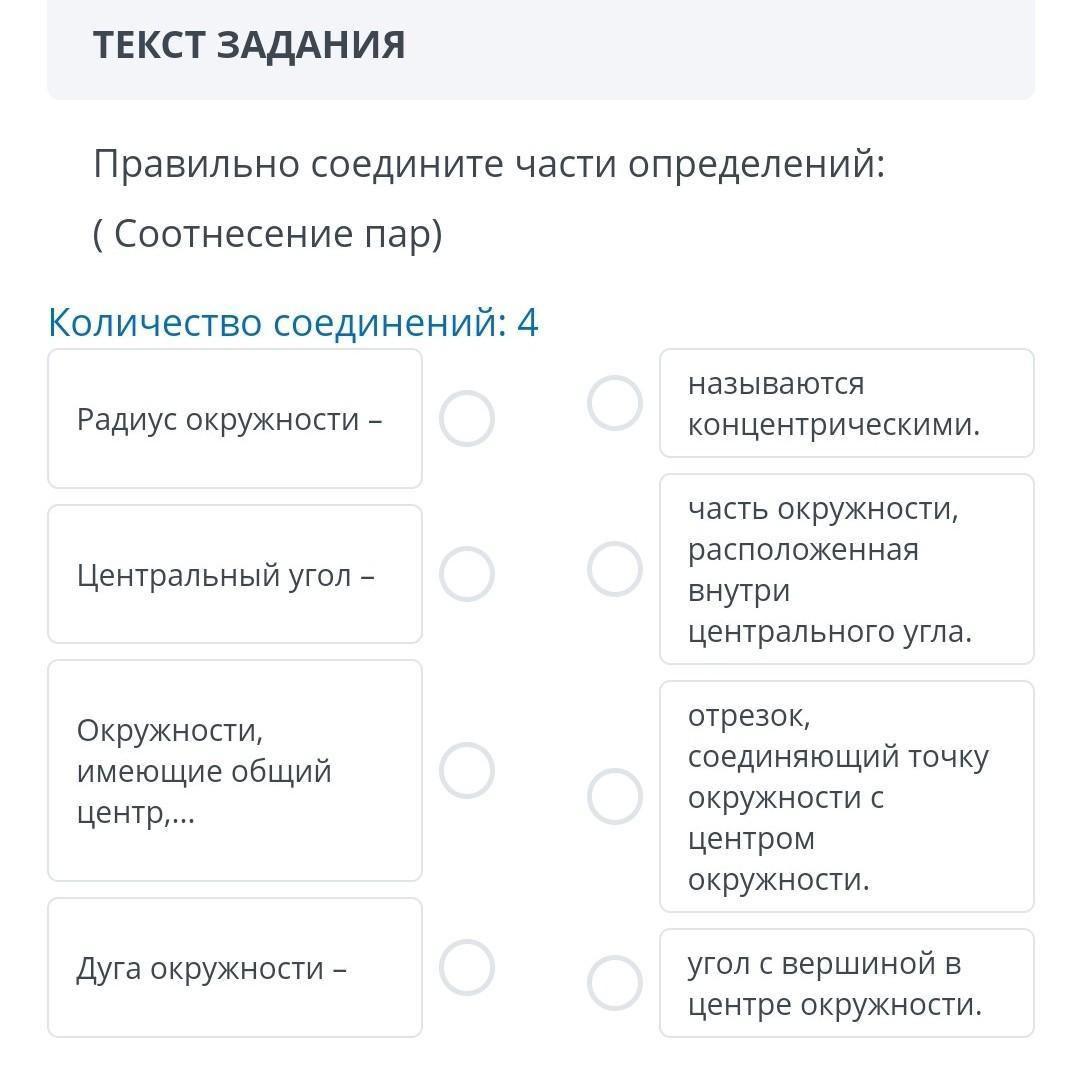Click the Правильно соедините части определений text
This screenshot has height=1071, width=1080.
(489, 165)
